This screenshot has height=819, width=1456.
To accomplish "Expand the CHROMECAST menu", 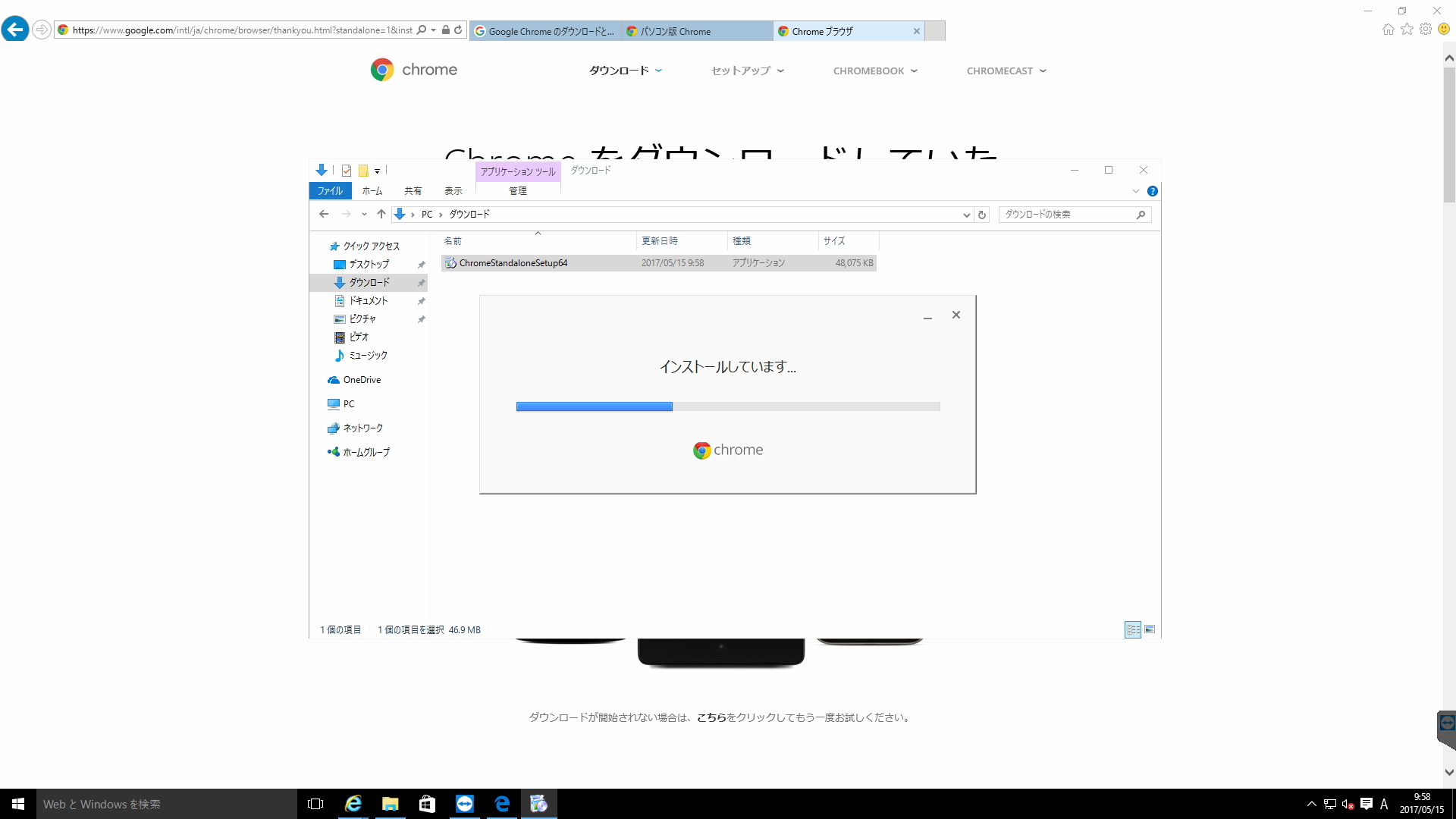I will [x=1007, y=71].
